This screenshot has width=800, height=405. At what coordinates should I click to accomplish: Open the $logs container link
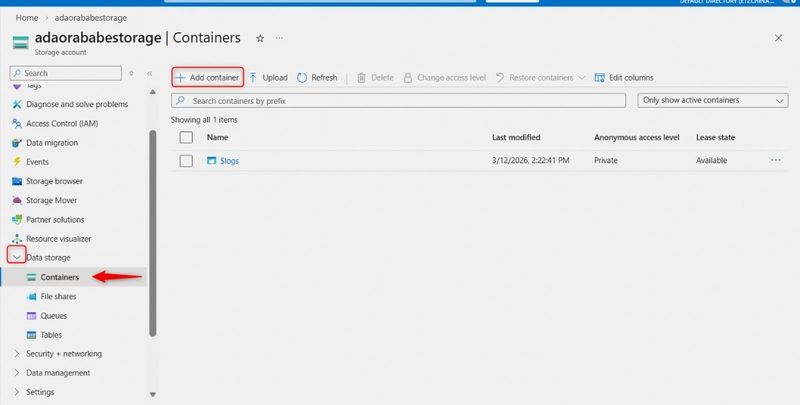229,161
